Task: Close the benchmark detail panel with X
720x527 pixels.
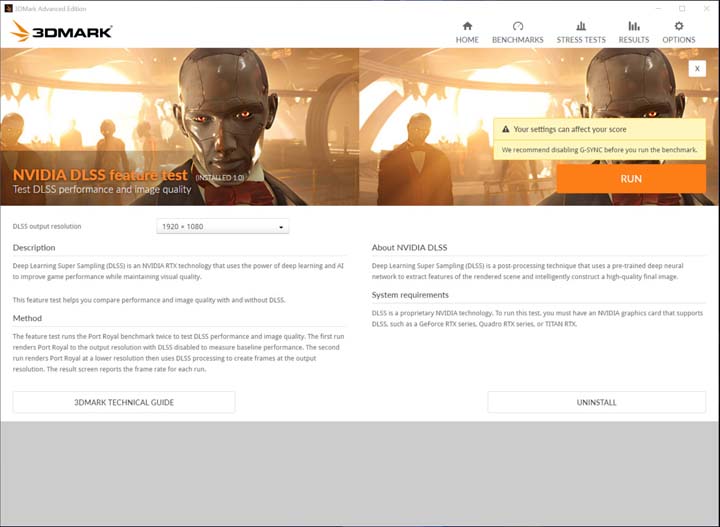Action: click(697, 68)
